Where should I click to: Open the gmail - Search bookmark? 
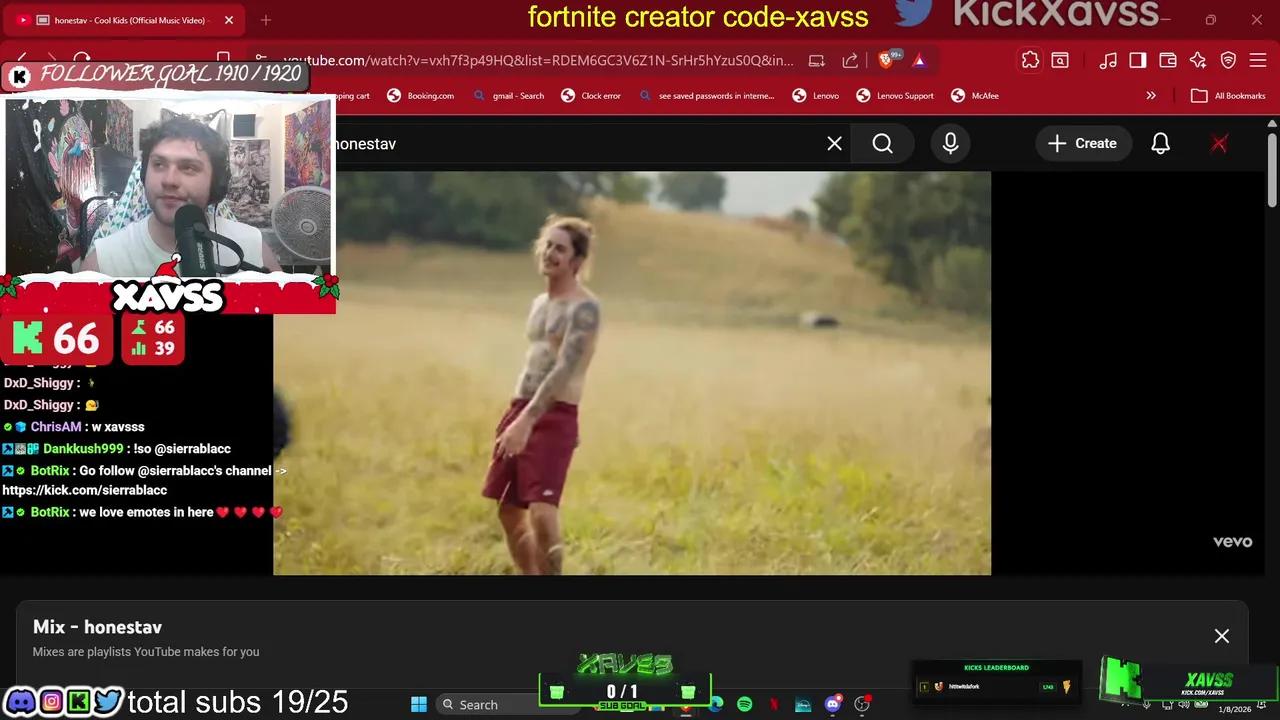[509, 96]
